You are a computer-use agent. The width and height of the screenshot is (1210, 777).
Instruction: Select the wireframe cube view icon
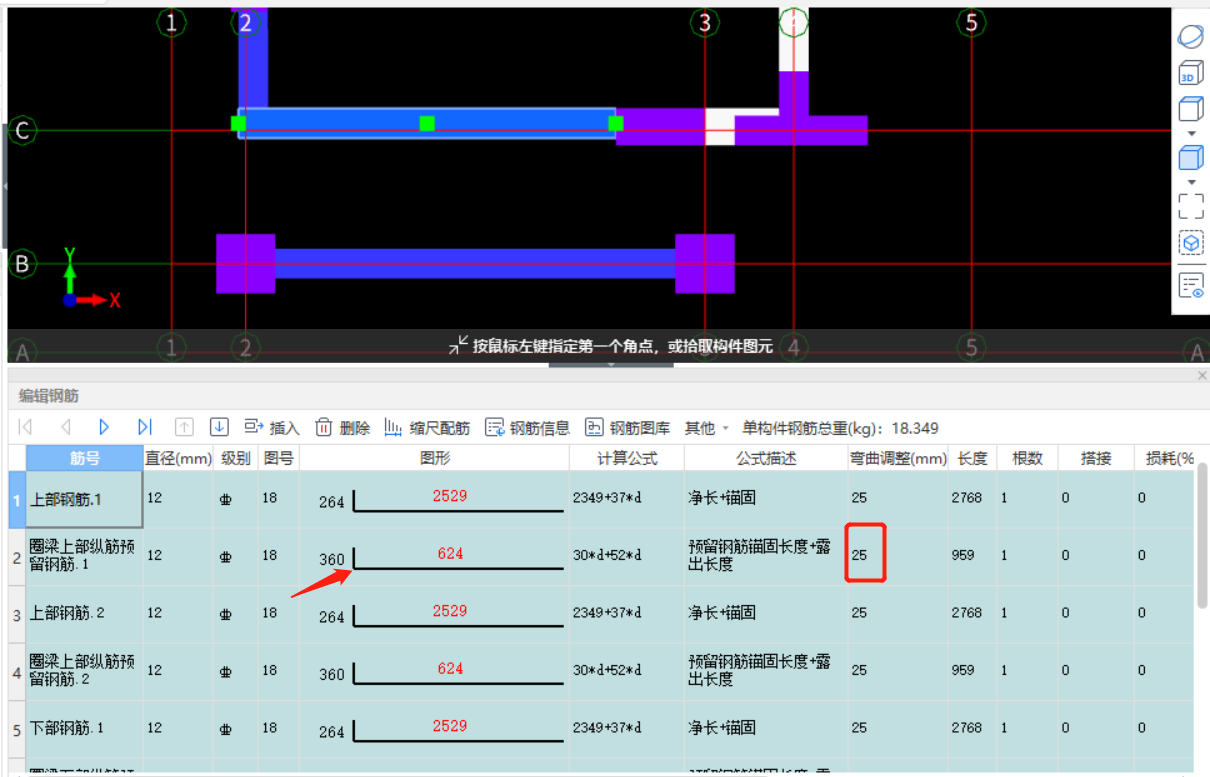pos(1190,108)
